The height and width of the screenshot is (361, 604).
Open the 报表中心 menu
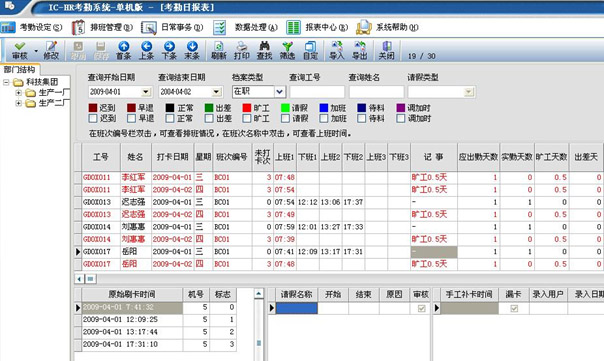(317, 27)
